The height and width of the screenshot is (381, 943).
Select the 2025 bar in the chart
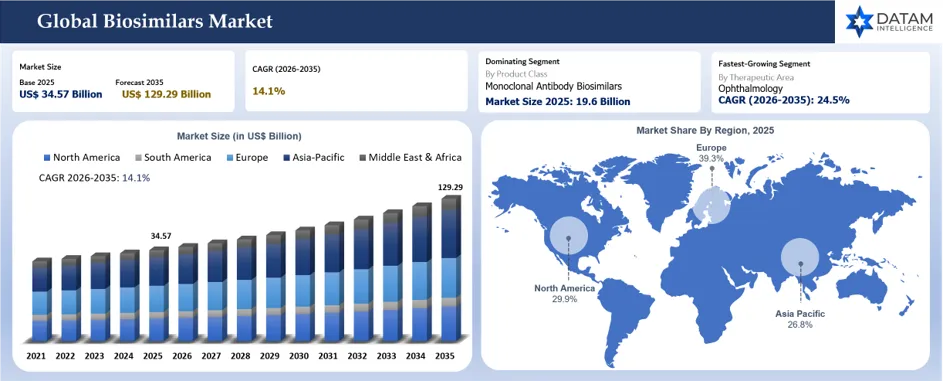159,294
